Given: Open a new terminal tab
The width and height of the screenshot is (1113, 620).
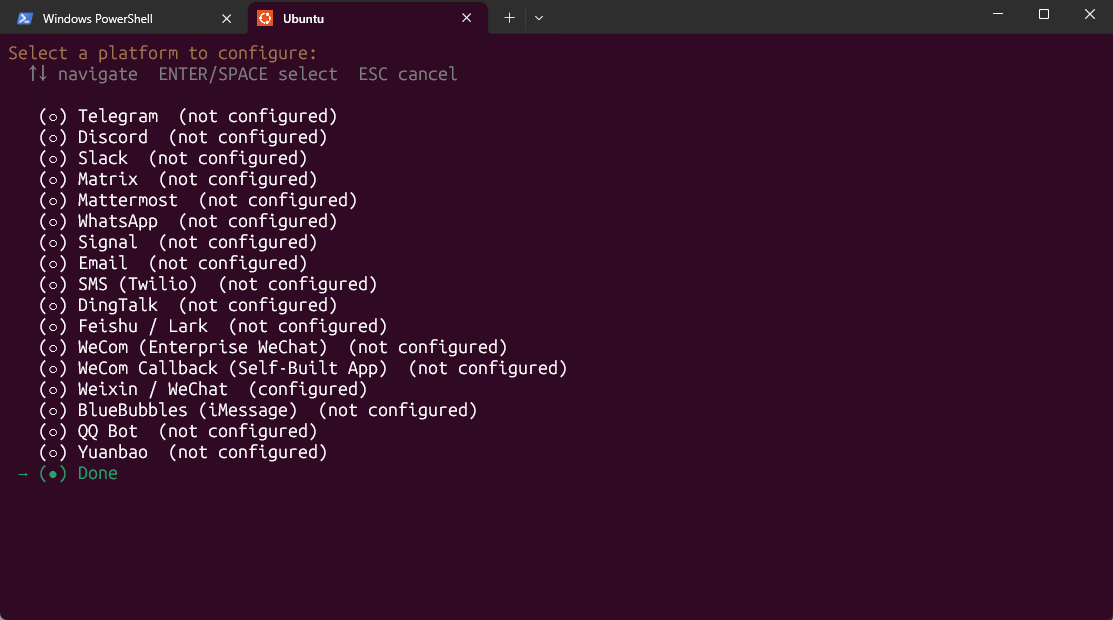Looking at the screenshot, I should click(509, 18).
